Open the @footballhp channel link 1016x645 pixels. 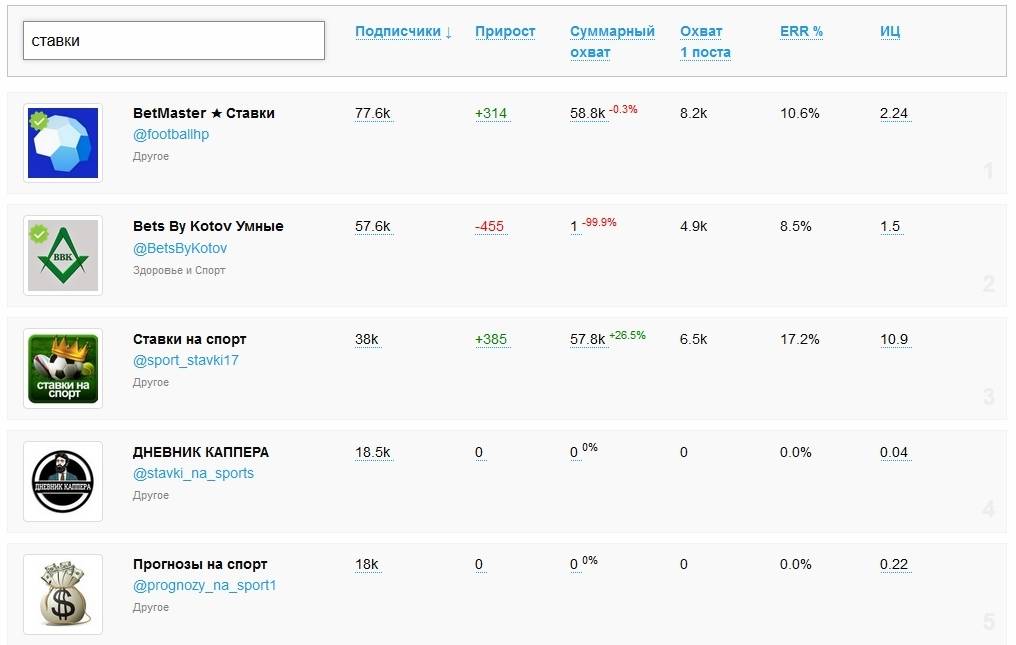click(x=171, y=135)
